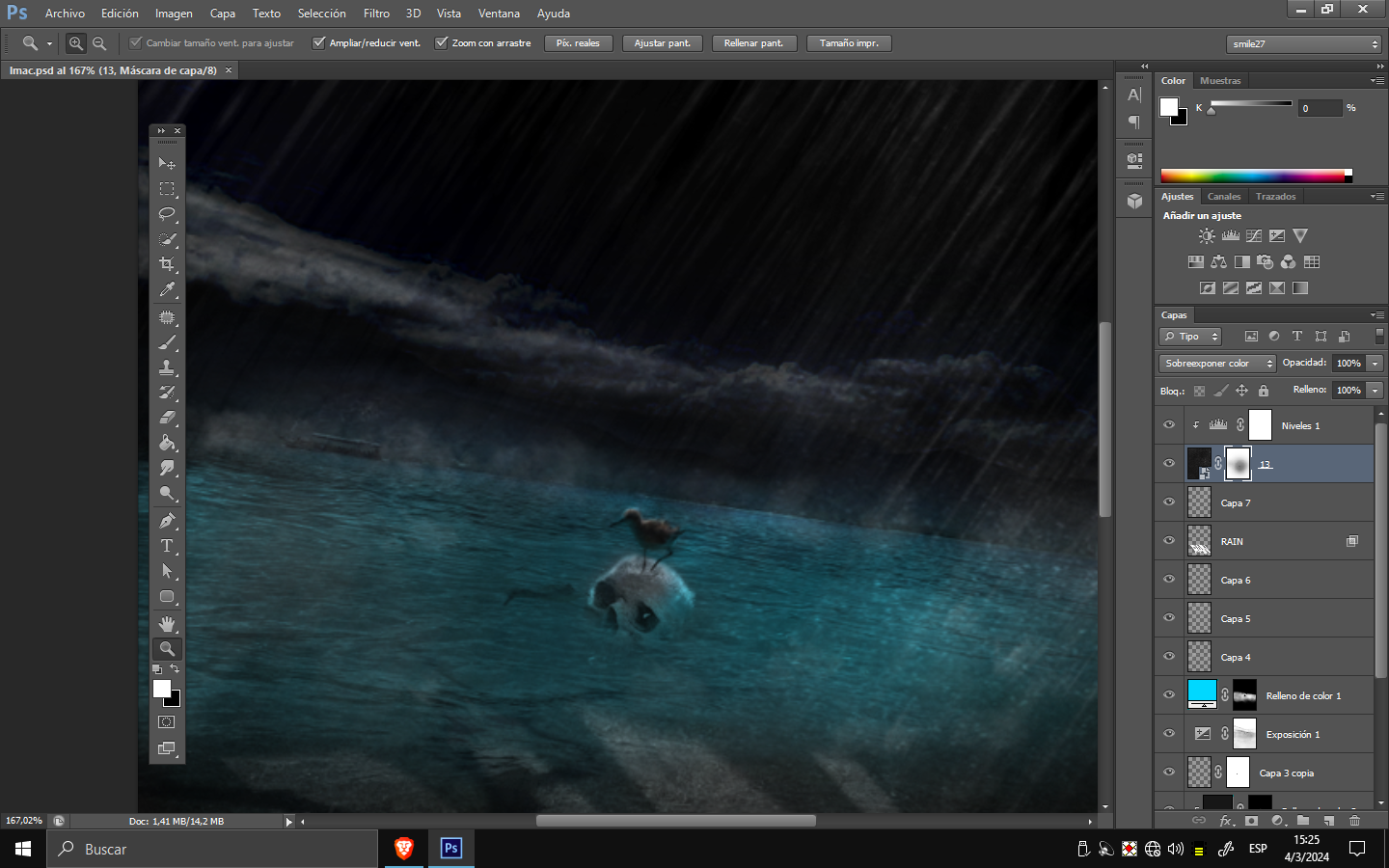
Task: Click the foreground color swatch in toolbox
Action: point(161,688)
